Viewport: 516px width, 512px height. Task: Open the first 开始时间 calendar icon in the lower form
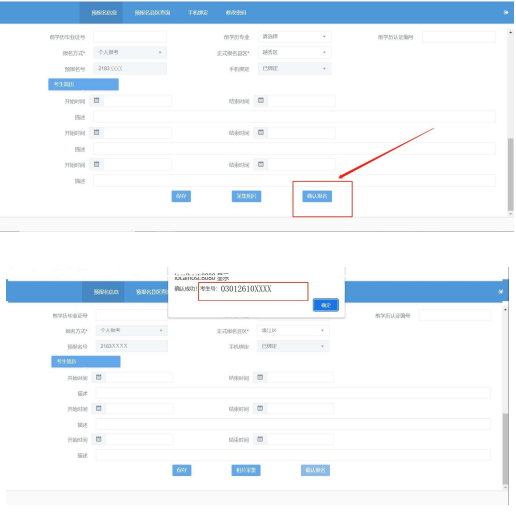coord(99,377)
